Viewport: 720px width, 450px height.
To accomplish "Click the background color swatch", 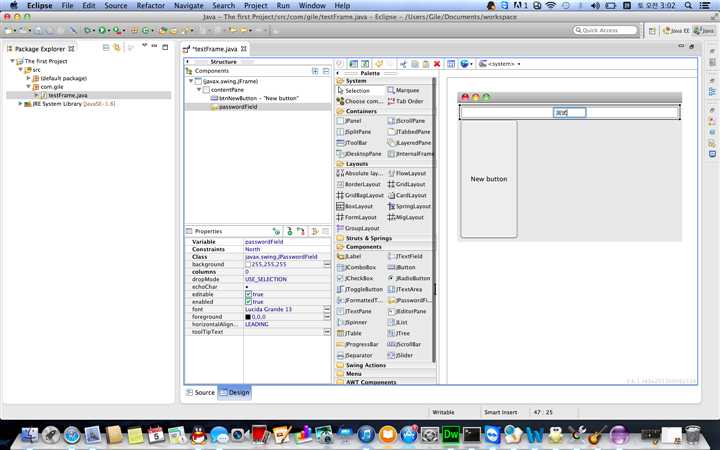I will (x=248, y=264).
